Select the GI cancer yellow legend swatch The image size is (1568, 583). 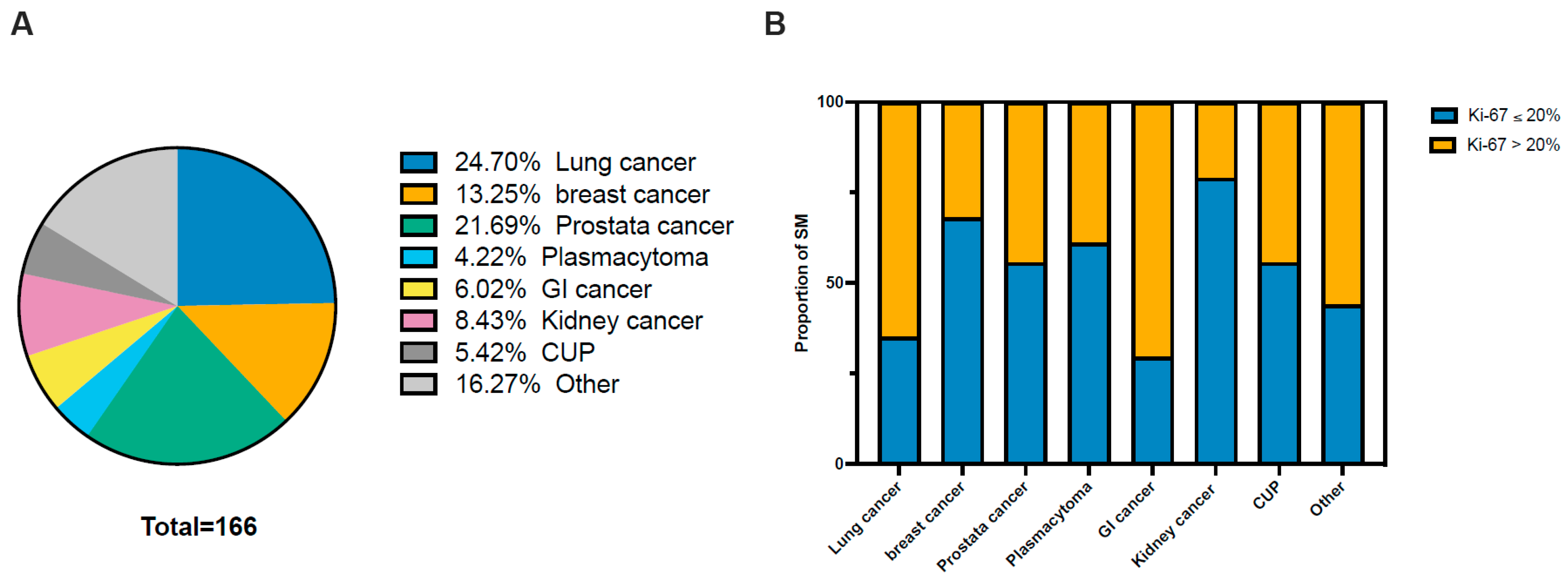tap(418, 289)
